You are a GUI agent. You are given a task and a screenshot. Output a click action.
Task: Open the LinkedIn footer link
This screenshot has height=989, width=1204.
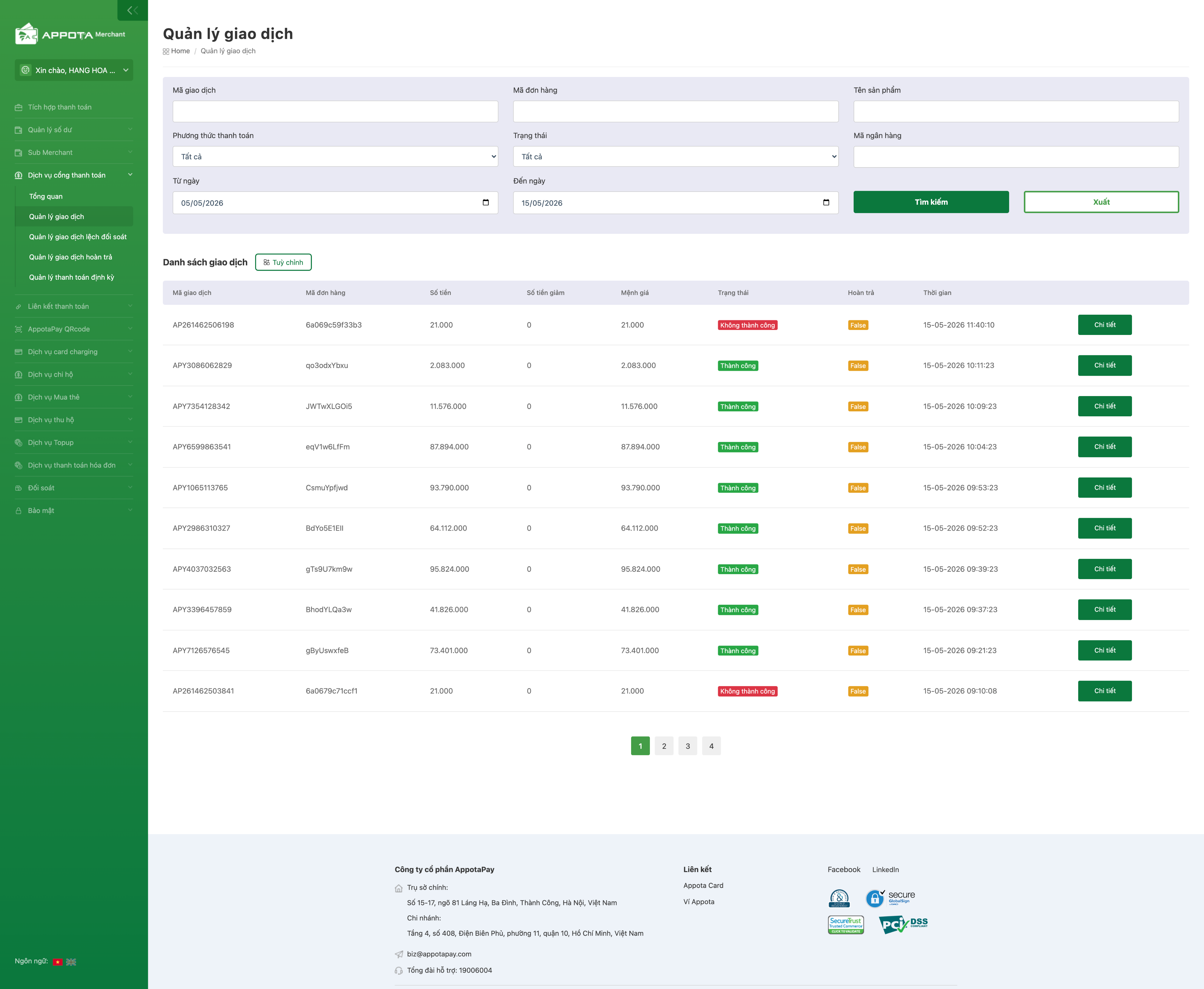click(x=885, y=869)
